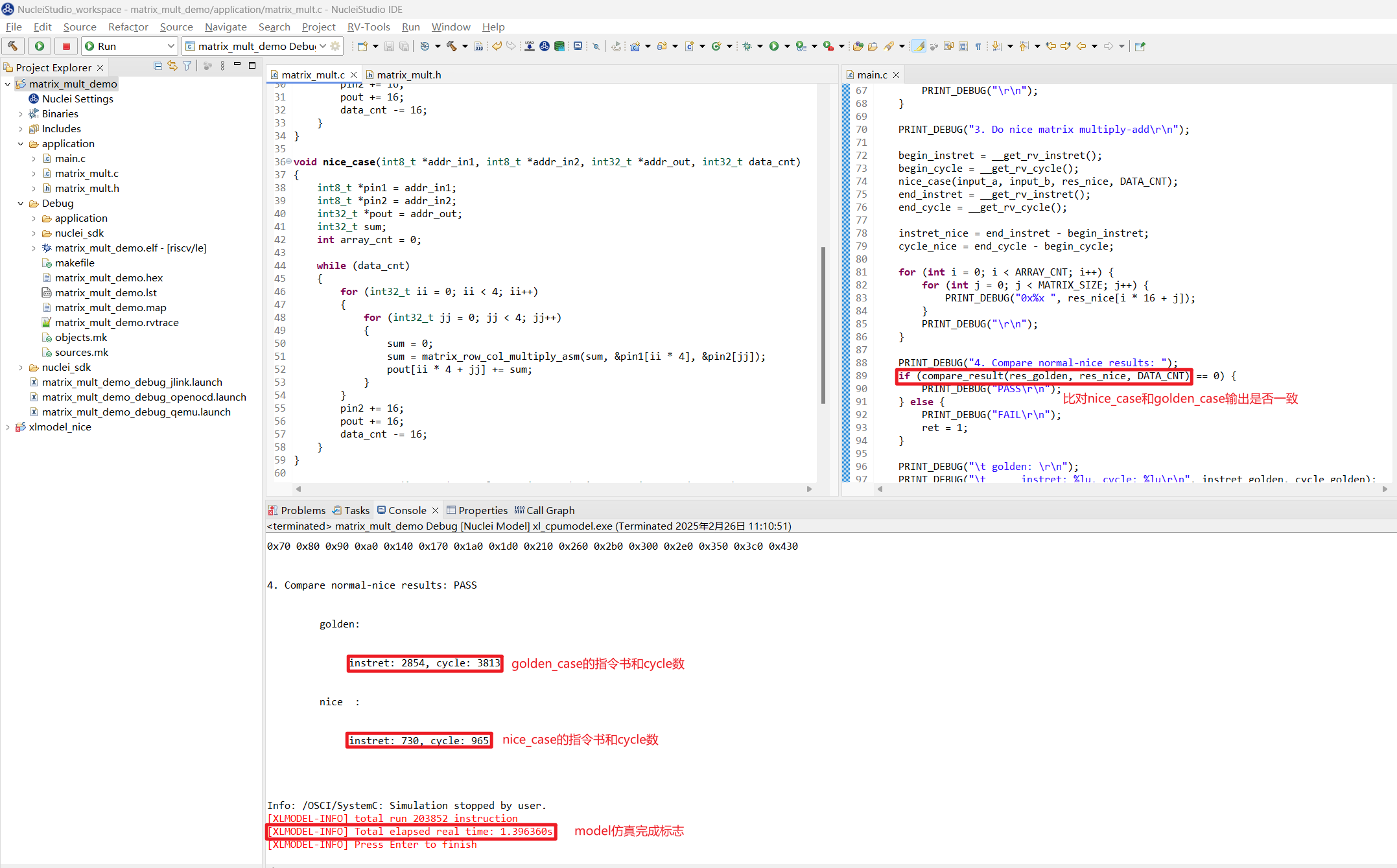Click the red Stop button in launch bar
The image size is (1397, 868).
tap(66, 46)
